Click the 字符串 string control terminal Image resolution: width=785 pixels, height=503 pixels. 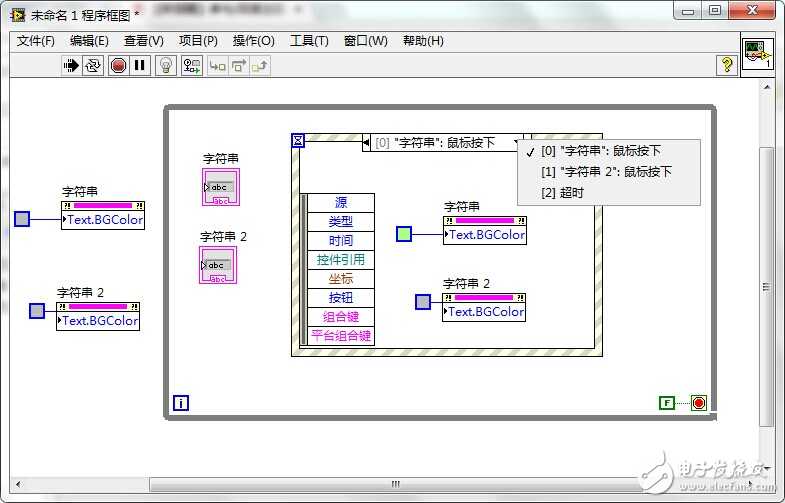point(221,187)
